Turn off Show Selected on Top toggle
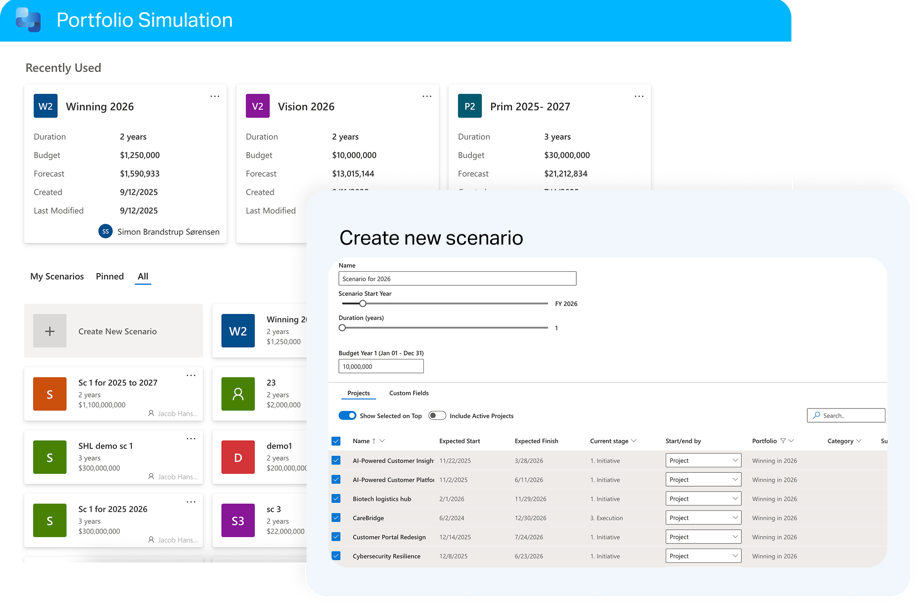The height and width of the screenshot is (604, 920). 347,416
